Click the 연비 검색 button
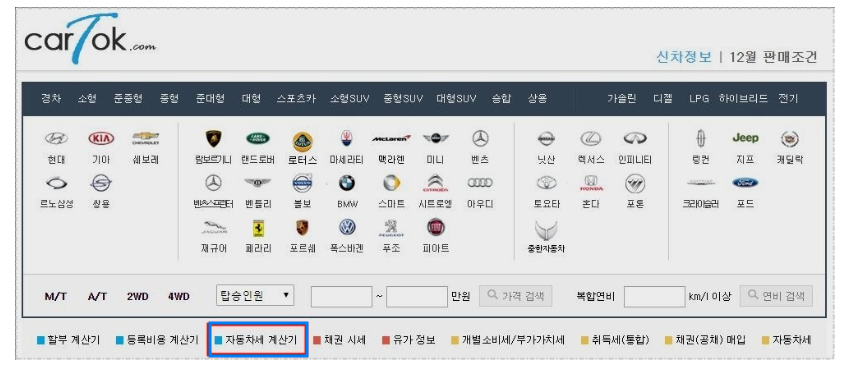This screenshot has width=845, height=374. pos(777,296)
